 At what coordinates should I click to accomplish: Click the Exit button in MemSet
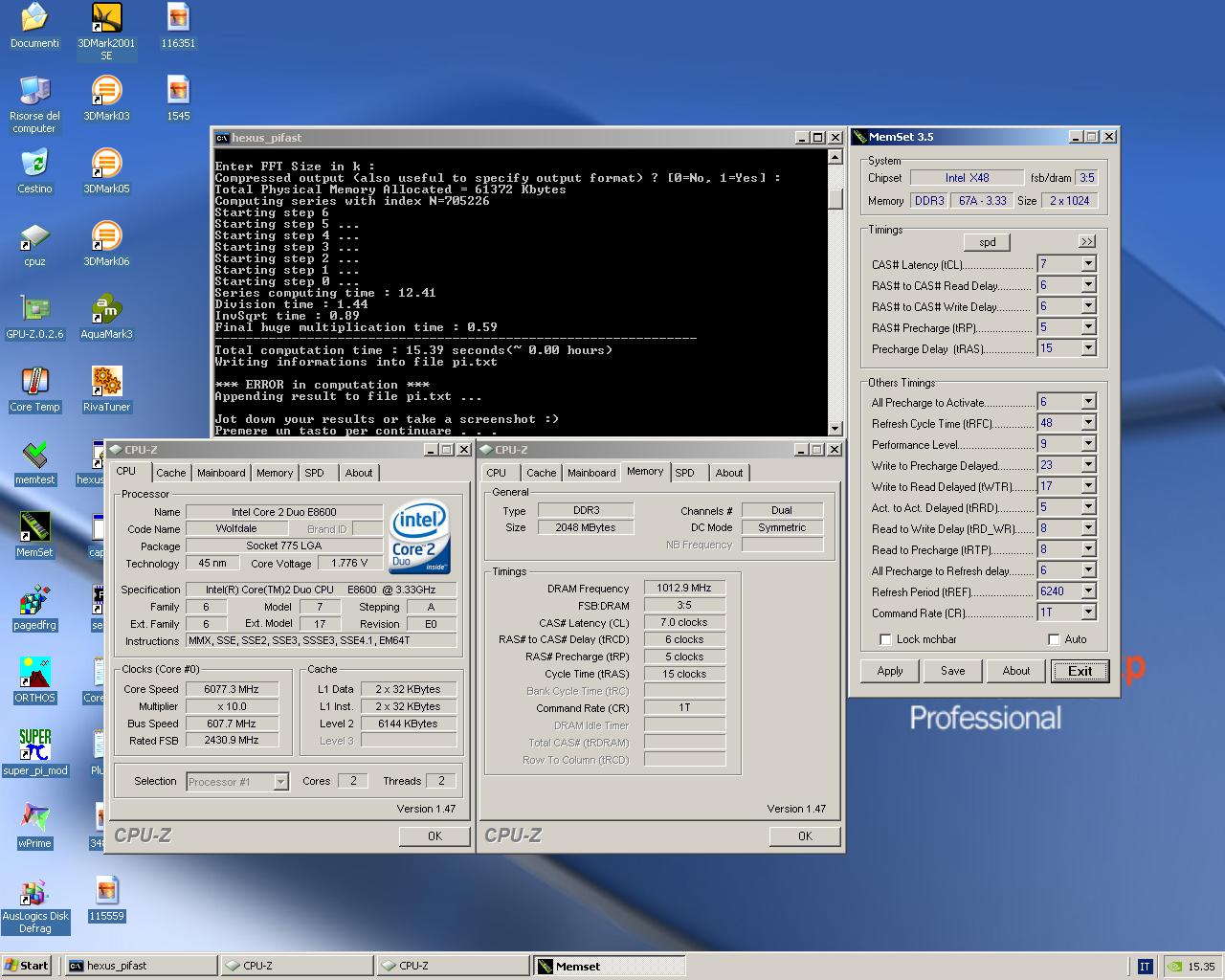pyautogui.click(x=1080, y=671)
